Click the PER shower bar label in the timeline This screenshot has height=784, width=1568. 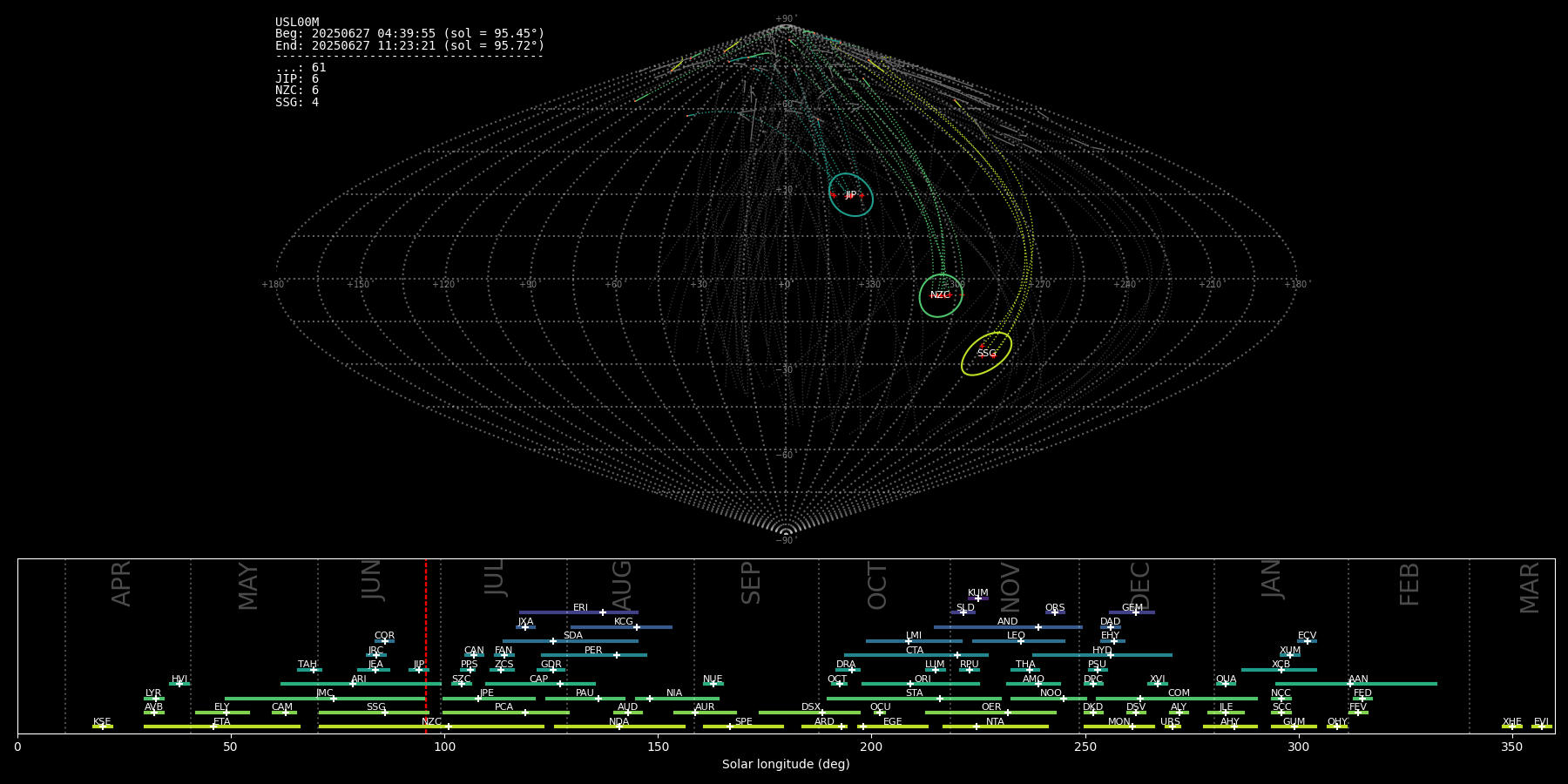(x=593, y=651)
